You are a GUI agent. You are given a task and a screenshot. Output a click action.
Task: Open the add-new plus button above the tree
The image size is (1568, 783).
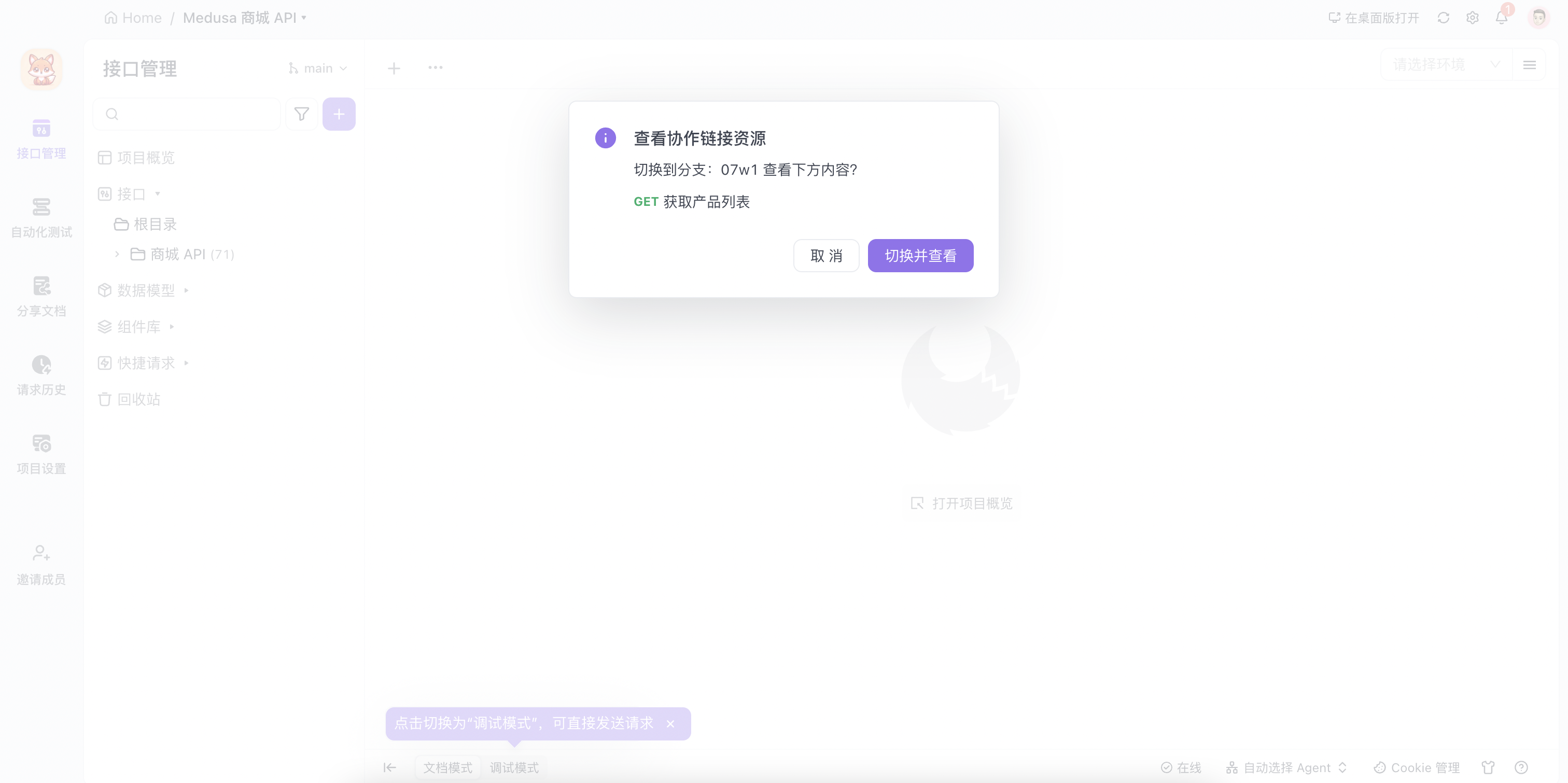339,114
